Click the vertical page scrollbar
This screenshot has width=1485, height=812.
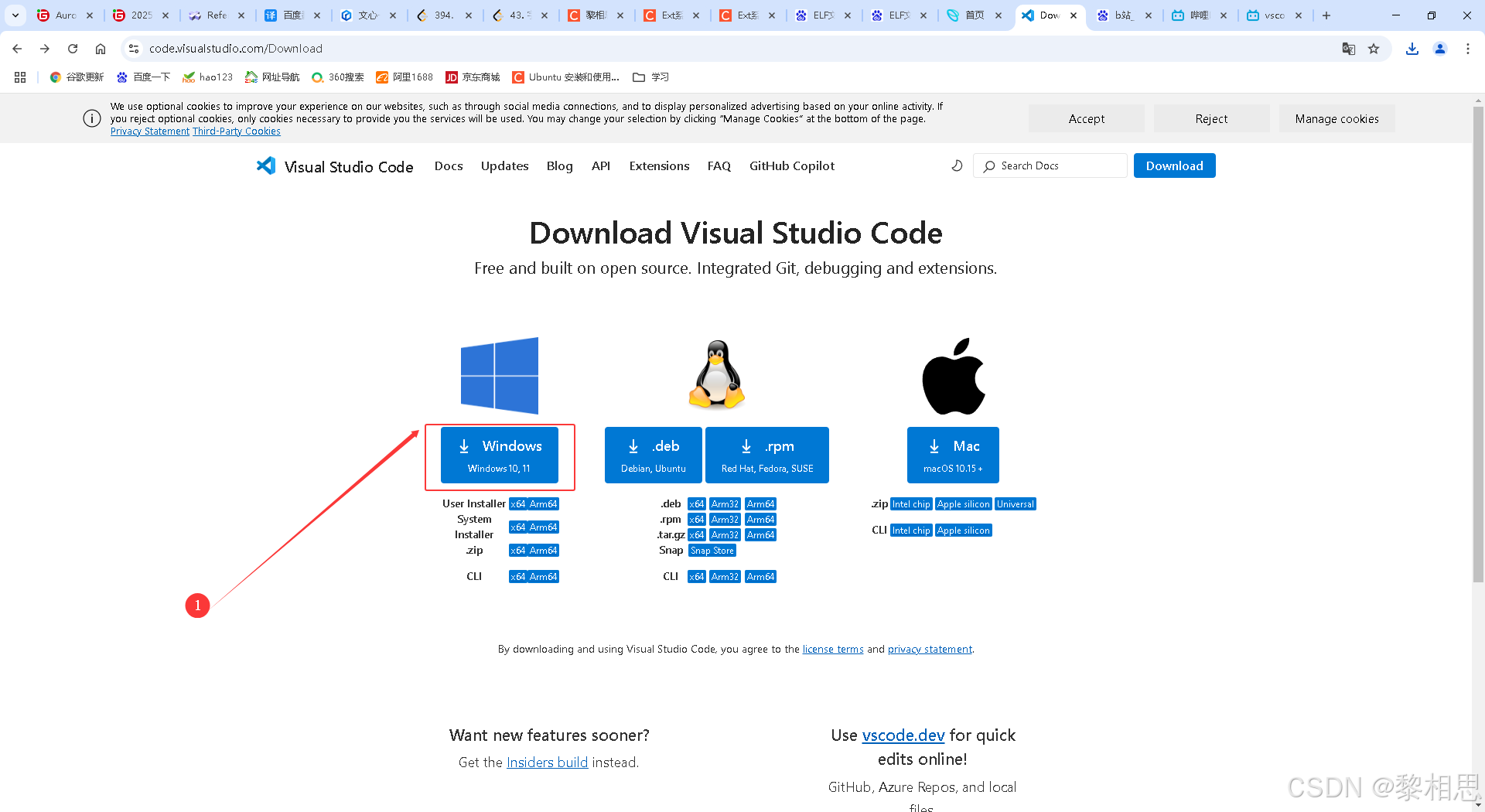[x=1478, y=344]
